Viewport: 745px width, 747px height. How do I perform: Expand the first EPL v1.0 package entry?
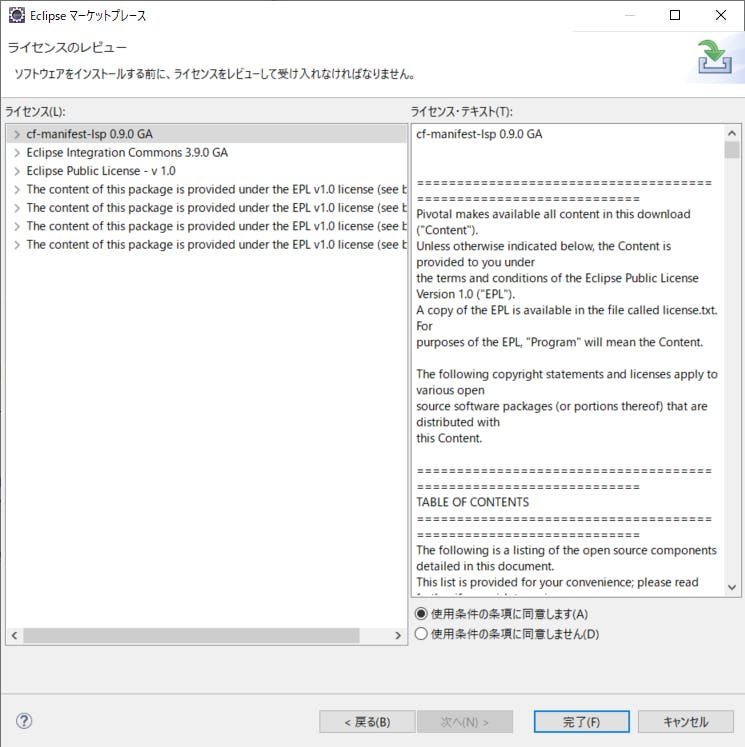click(x=17, y=190)
